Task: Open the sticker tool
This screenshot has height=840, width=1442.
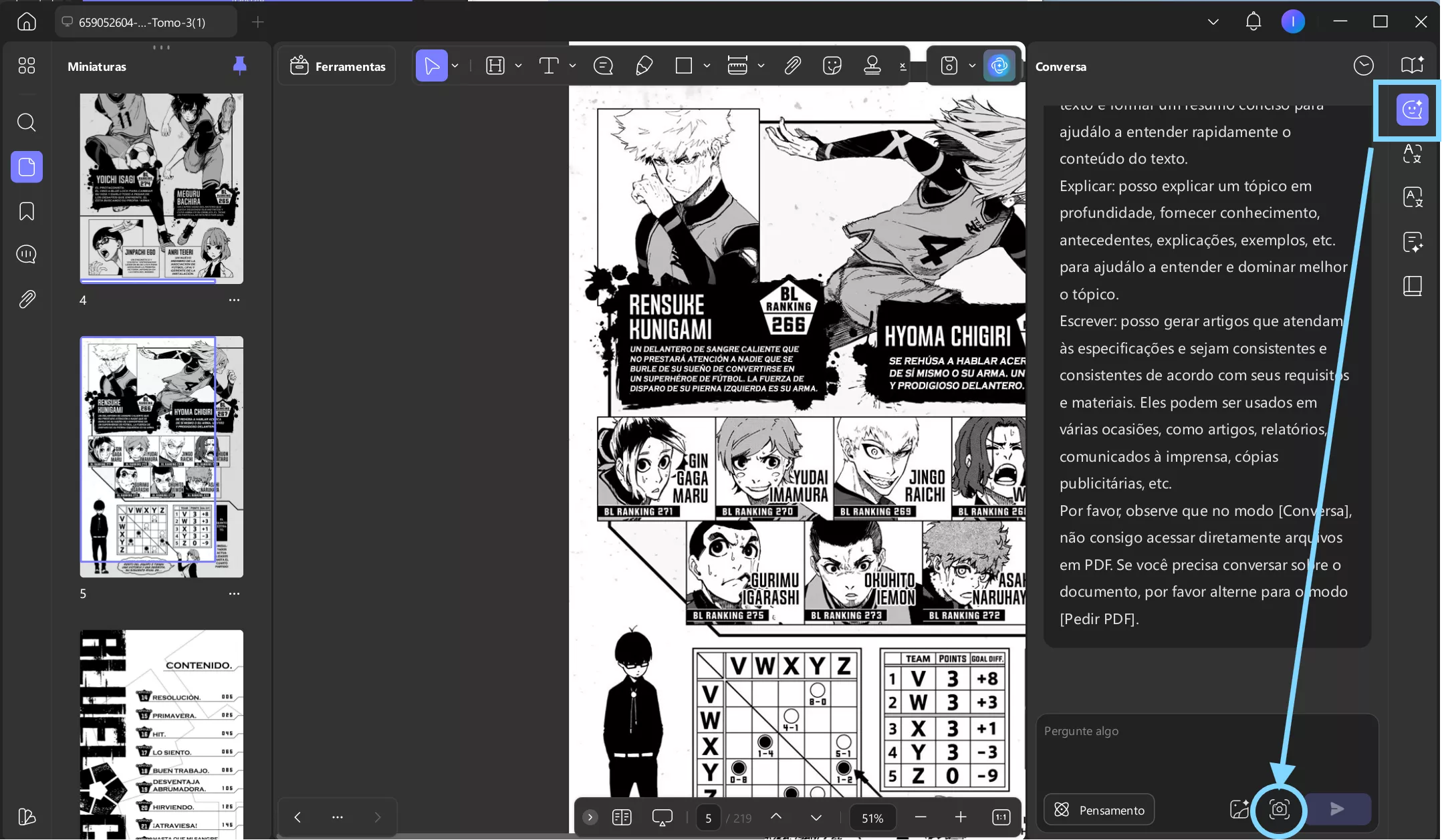Action: tap(832, 65)
